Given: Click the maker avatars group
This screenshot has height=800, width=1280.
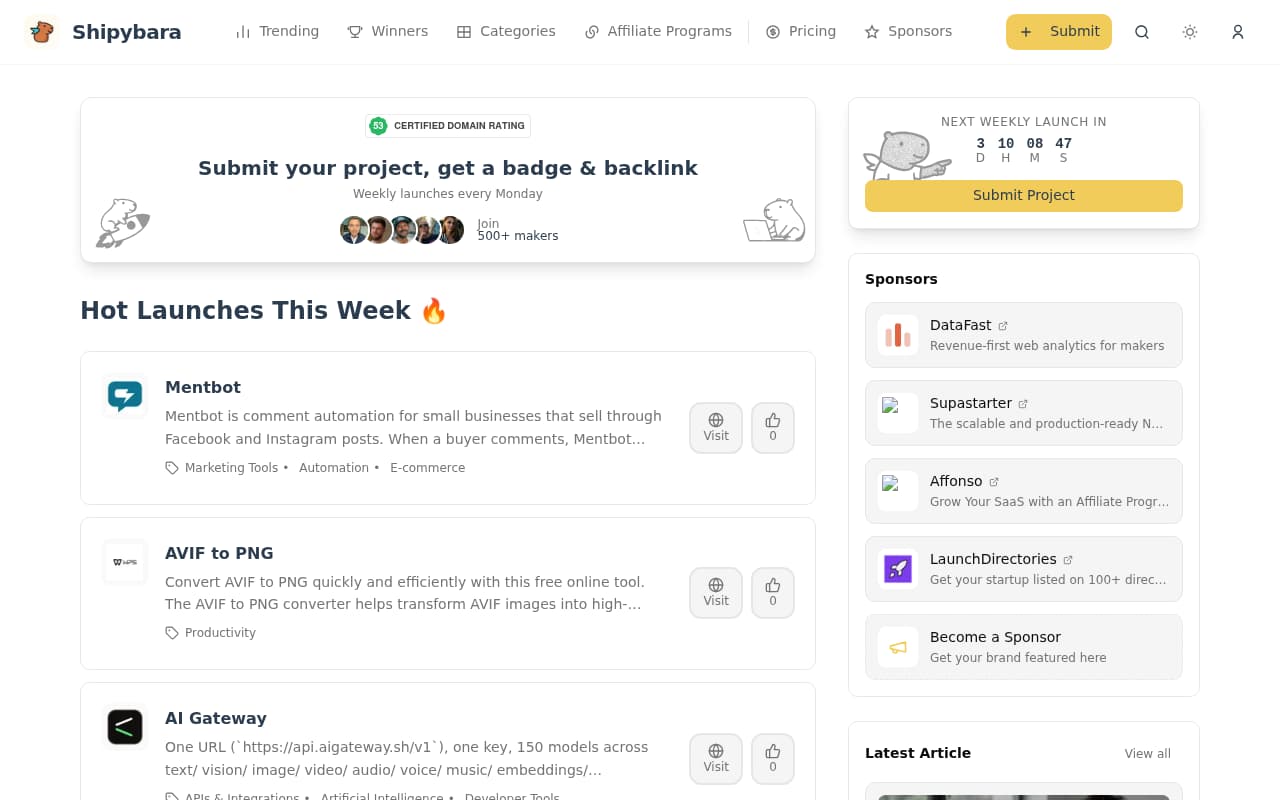Looking at the screenshot, I should (x=402, y=230).
